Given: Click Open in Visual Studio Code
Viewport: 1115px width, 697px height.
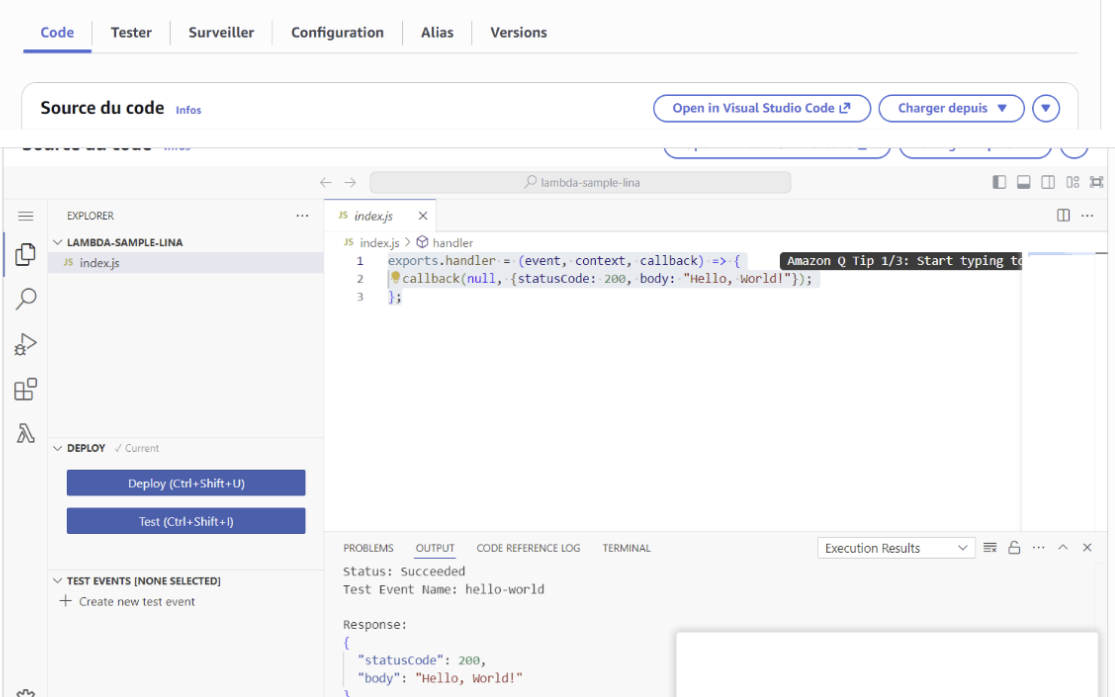Looking at the screenshot, I should tap(761, 108).
